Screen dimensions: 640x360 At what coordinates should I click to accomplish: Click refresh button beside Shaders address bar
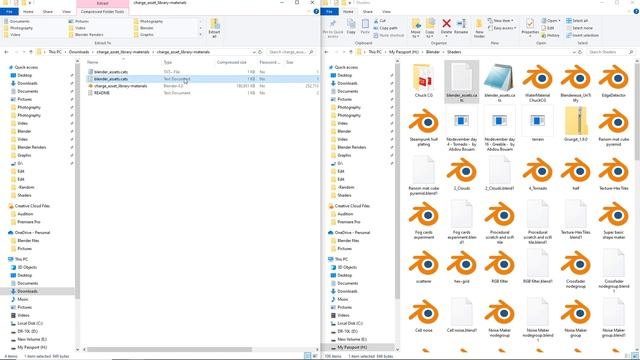pyautogui.click(x=580, y=52)
